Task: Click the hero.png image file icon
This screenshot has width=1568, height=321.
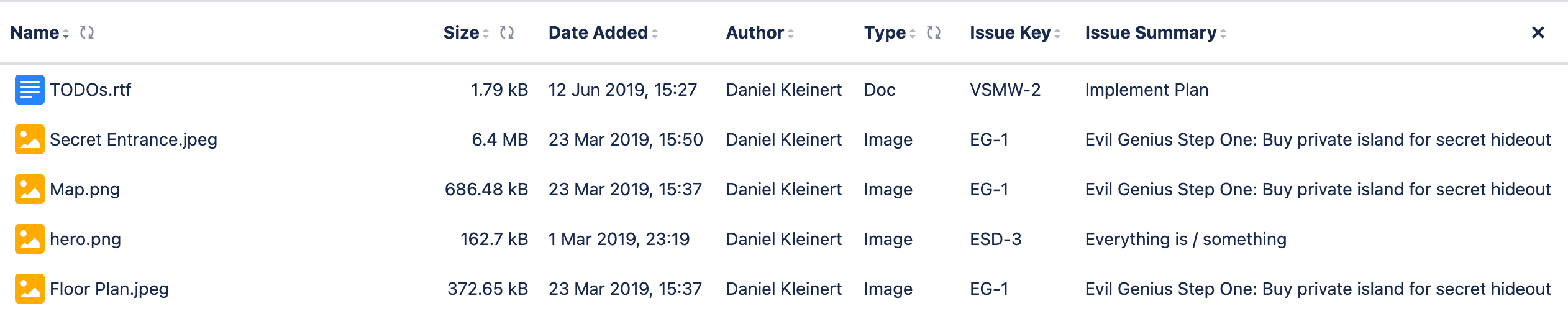Action: [29, 239]
